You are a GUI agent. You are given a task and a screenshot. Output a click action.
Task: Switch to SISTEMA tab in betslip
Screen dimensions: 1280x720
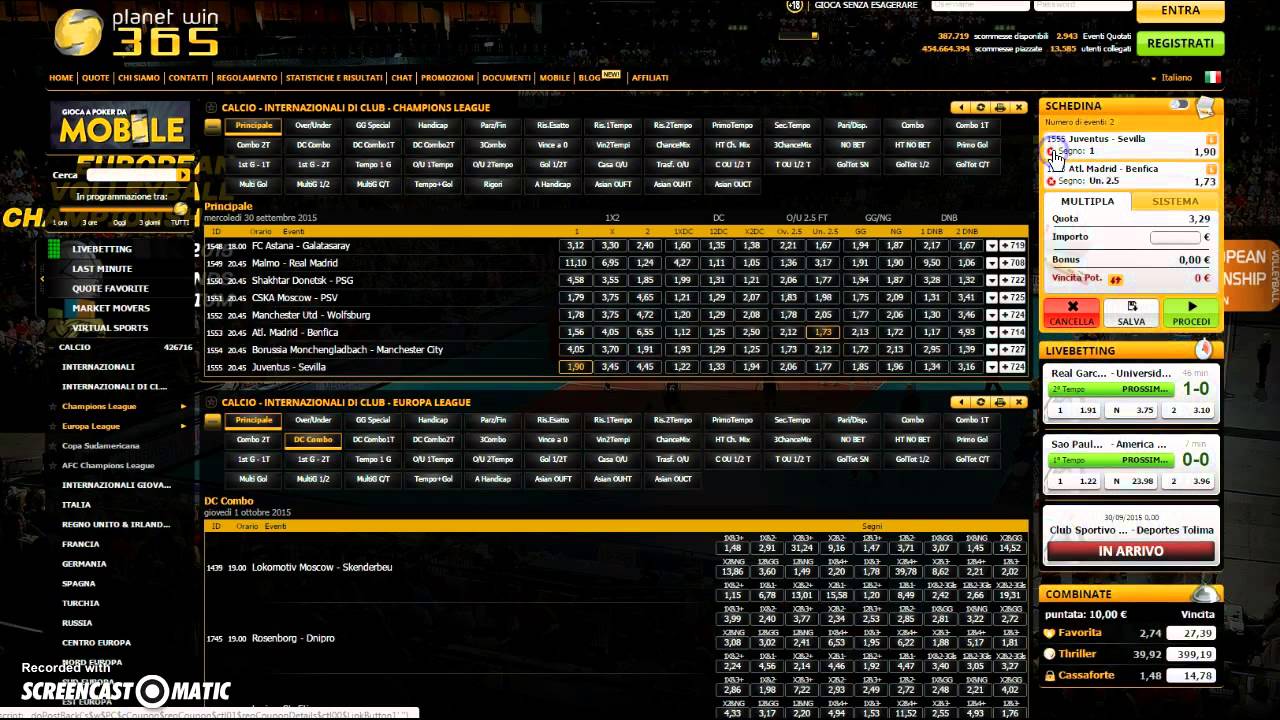[x=1175, y=201]
